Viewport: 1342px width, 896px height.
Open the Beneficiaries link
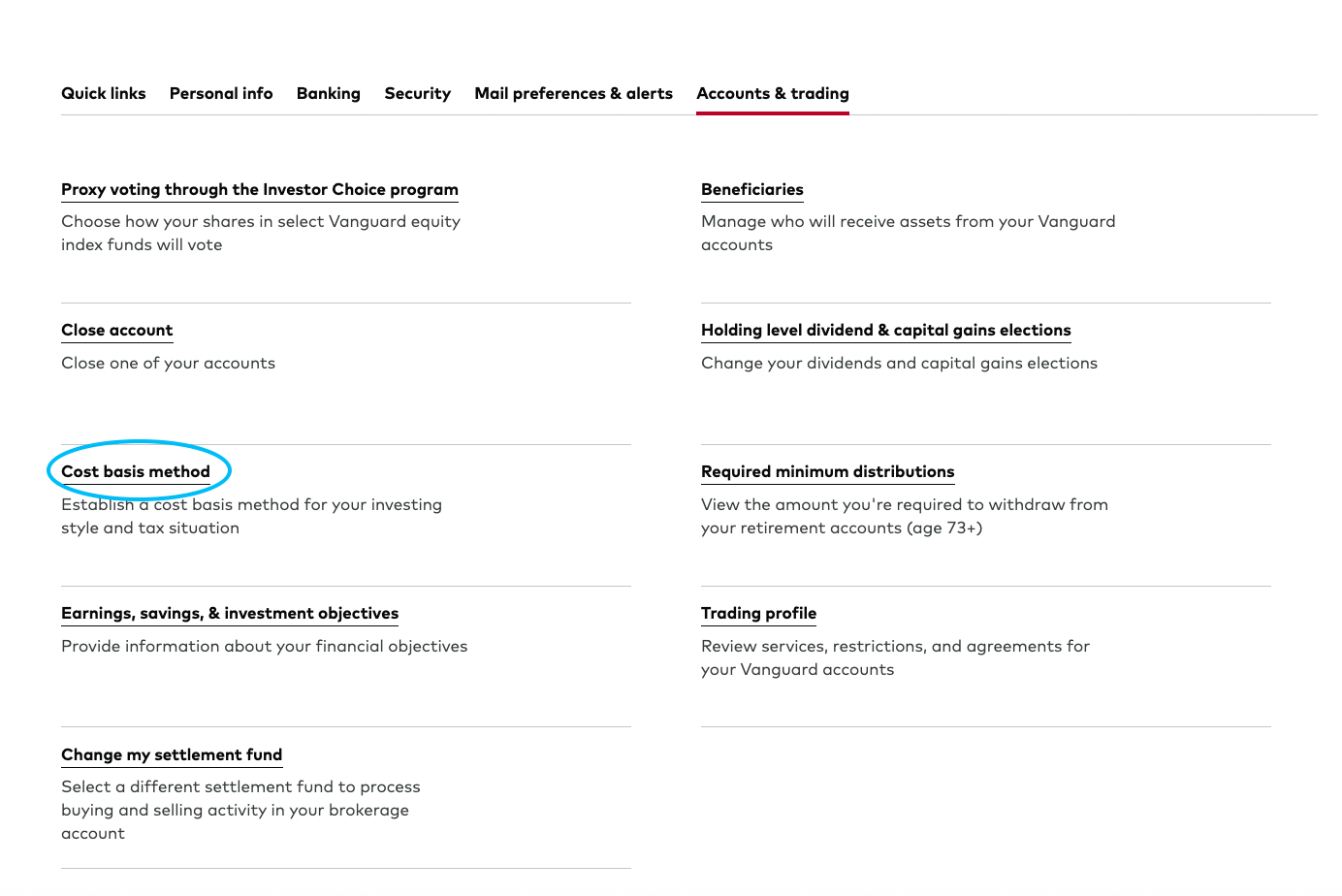[x=751, y=189]
